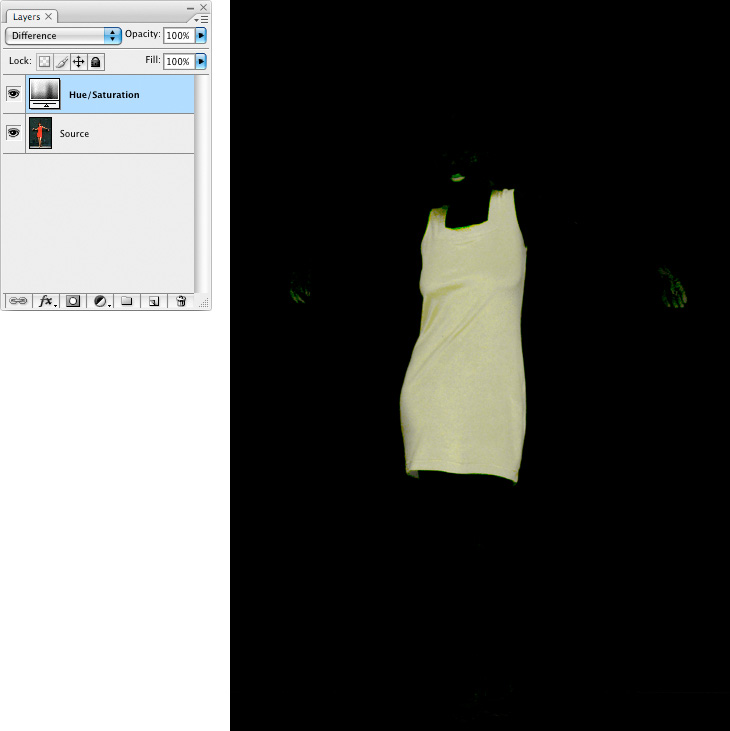The width and height of the screenshot is (730, 731).
Task: Toggle lock transparent pixels
Action: [44, 62]
